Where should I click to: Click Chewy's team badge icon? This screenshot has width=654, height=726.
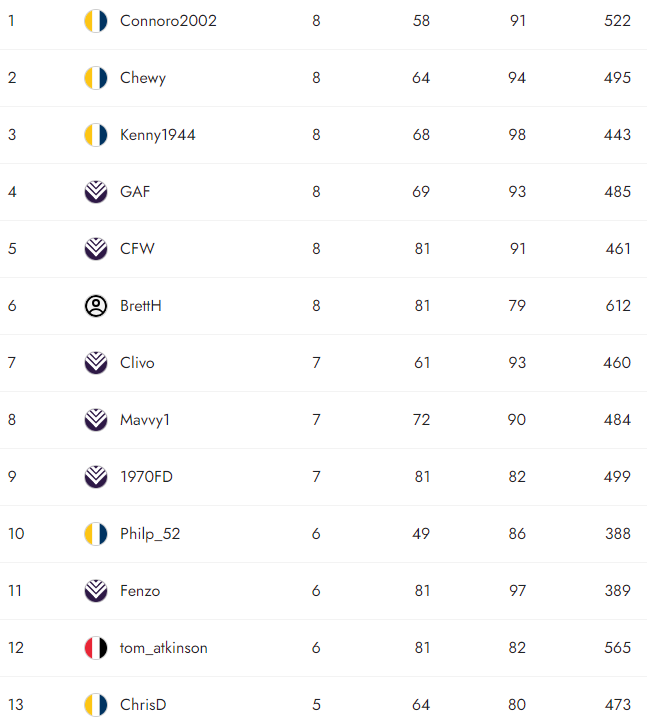(x=96, y=78)
